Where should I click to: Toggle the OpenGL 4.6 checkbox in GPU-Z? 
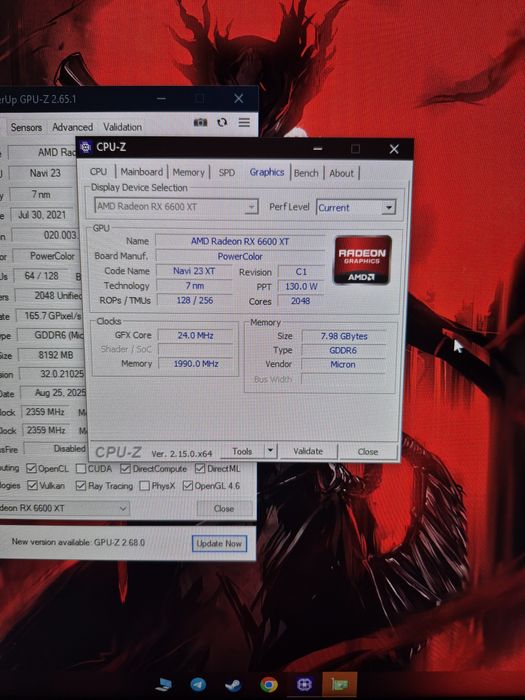point(188,485)
